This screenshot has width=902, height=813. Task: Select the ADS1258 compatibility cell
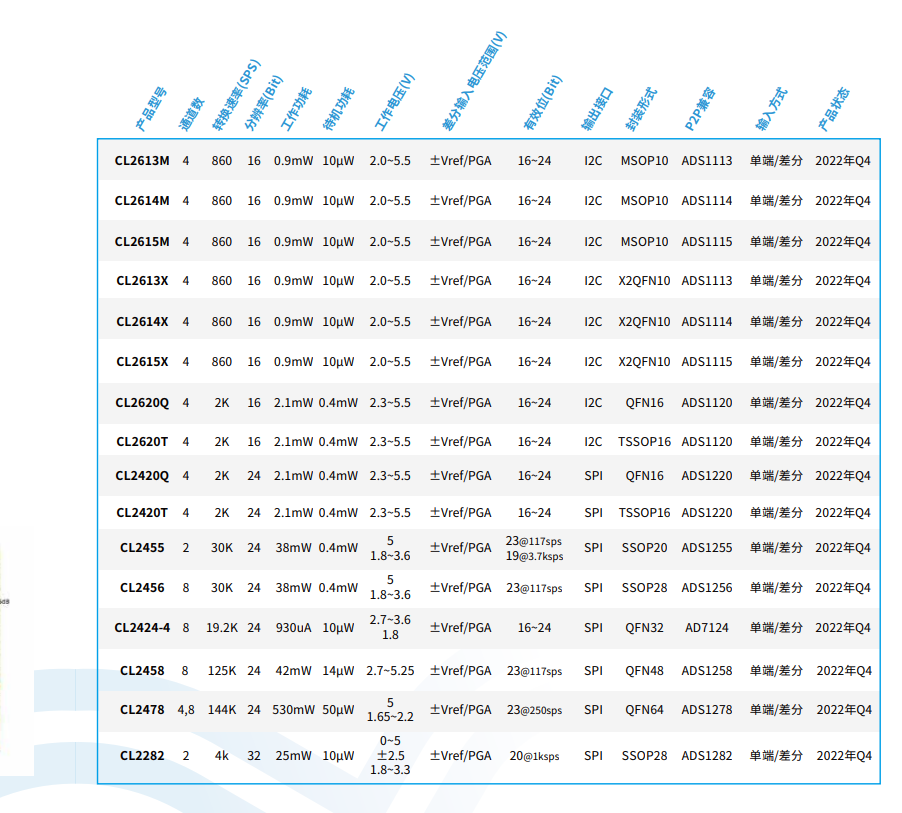707,671
